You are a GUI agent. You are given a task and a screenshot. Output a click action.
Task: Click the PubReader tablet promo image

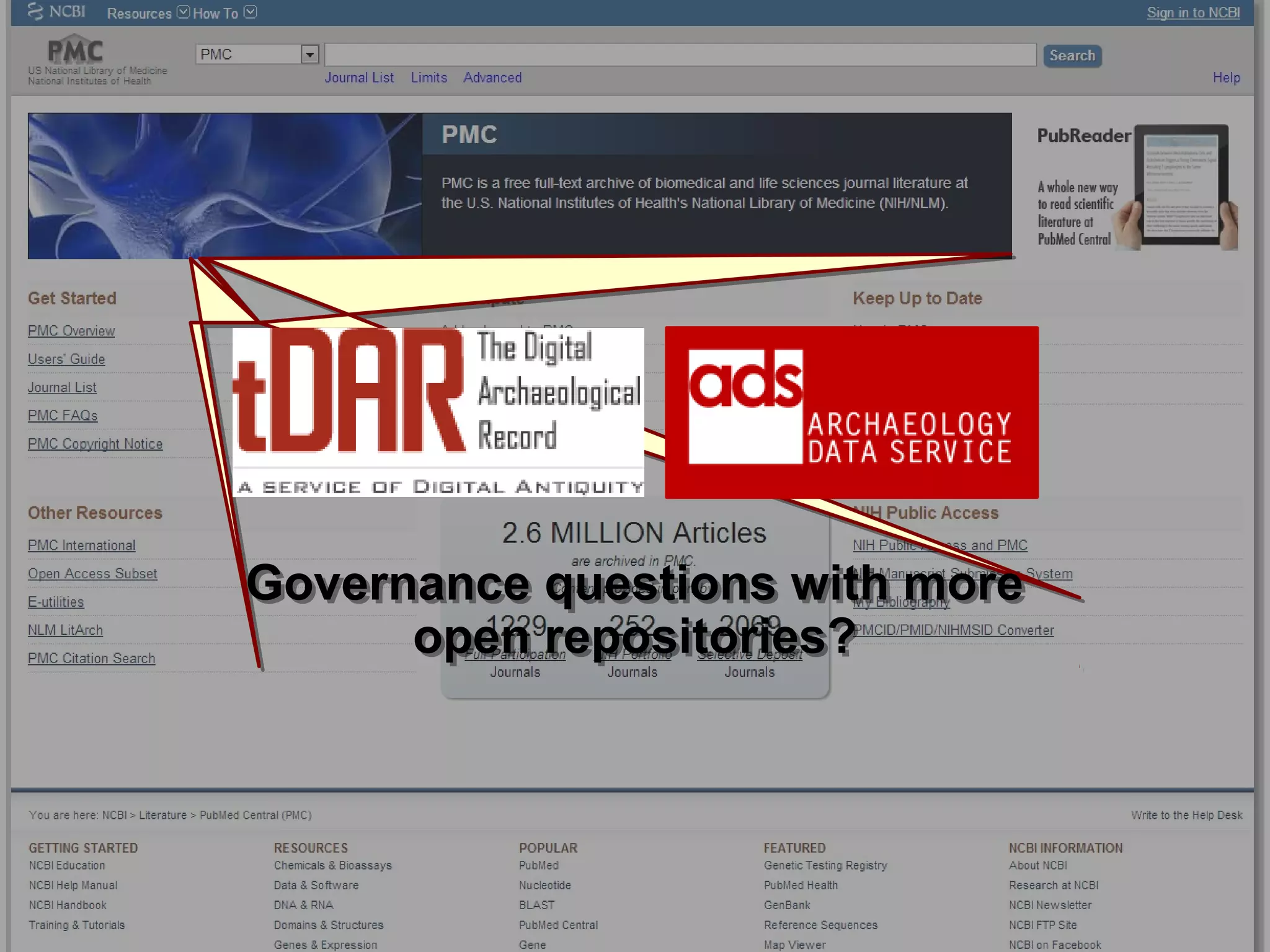click(x=1137, y=187)
